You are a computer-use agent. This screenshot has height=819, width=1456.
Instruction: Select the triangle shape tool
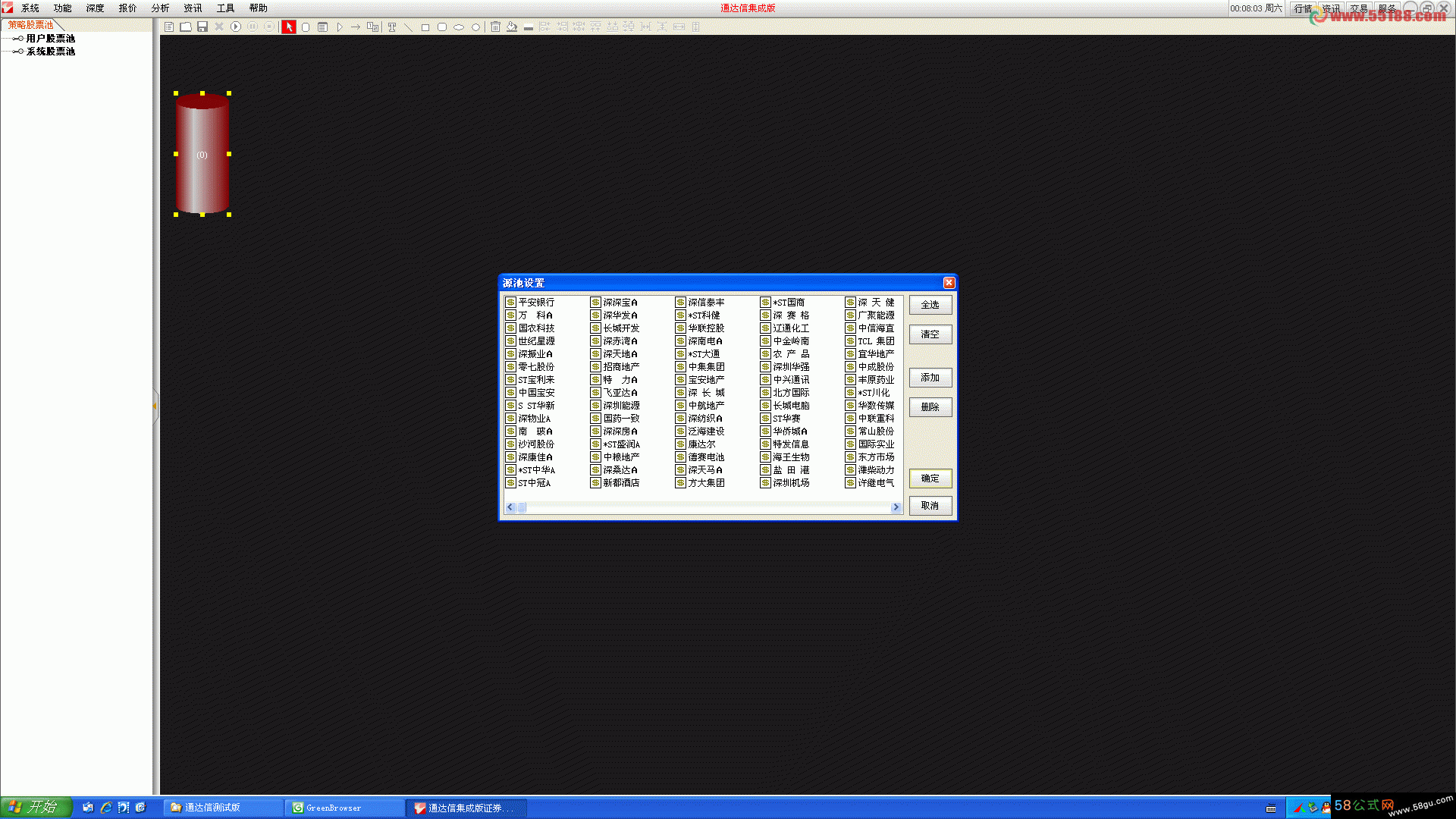click(339, 27)
